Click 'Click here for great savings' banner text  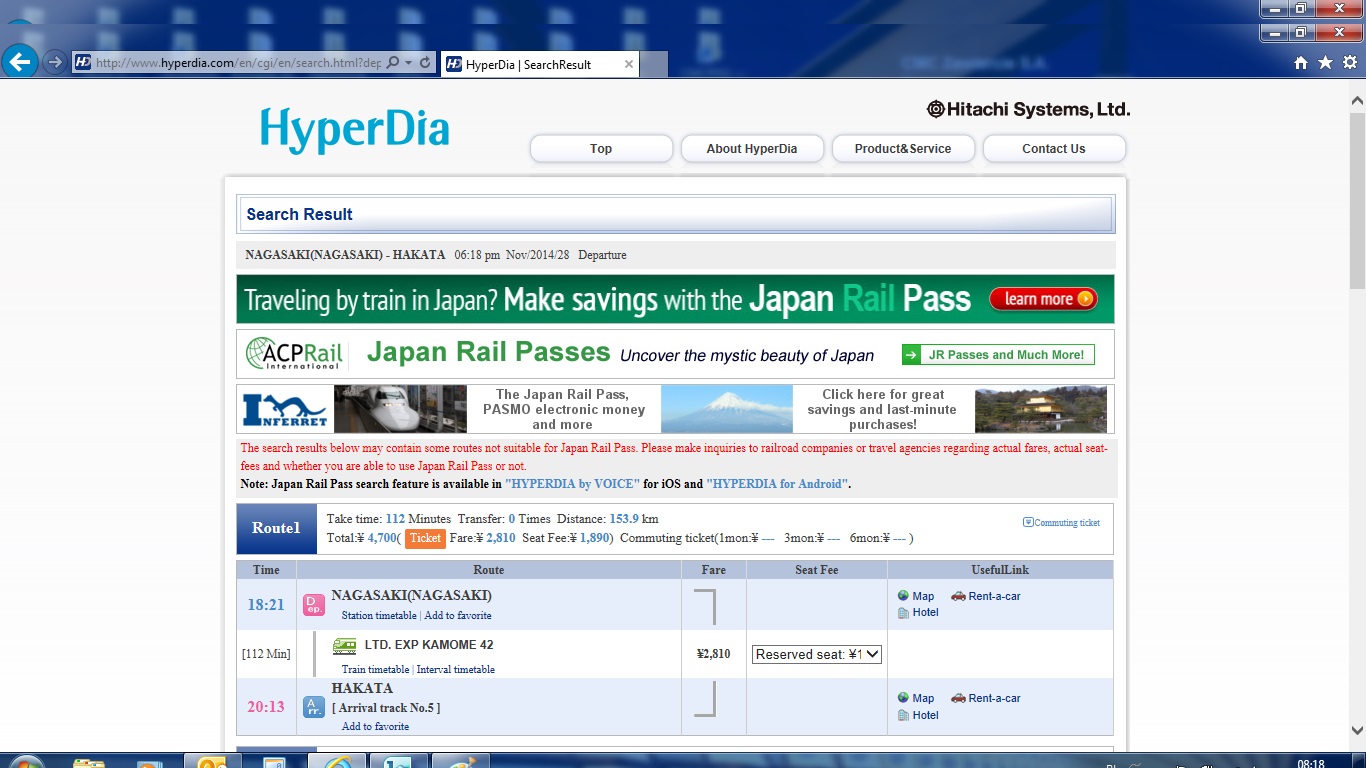[x=883, y=409]
